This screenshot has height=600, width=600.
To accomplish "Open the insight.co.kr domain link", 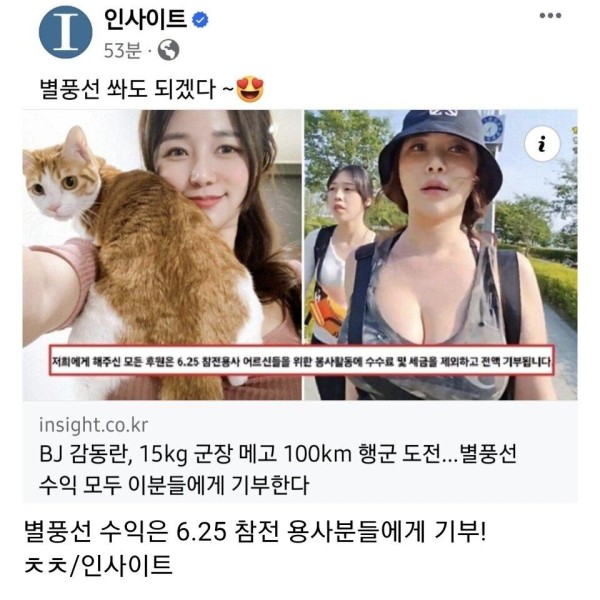I will (93, 426).
